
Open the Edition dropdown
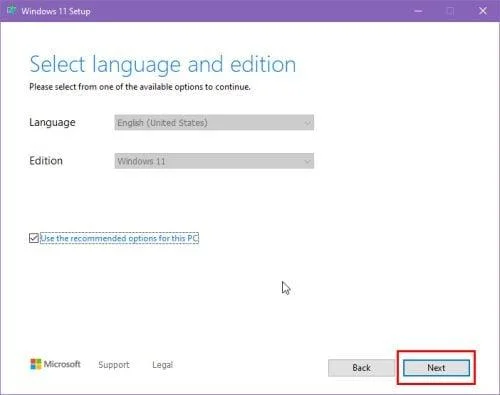pos(214,161)
